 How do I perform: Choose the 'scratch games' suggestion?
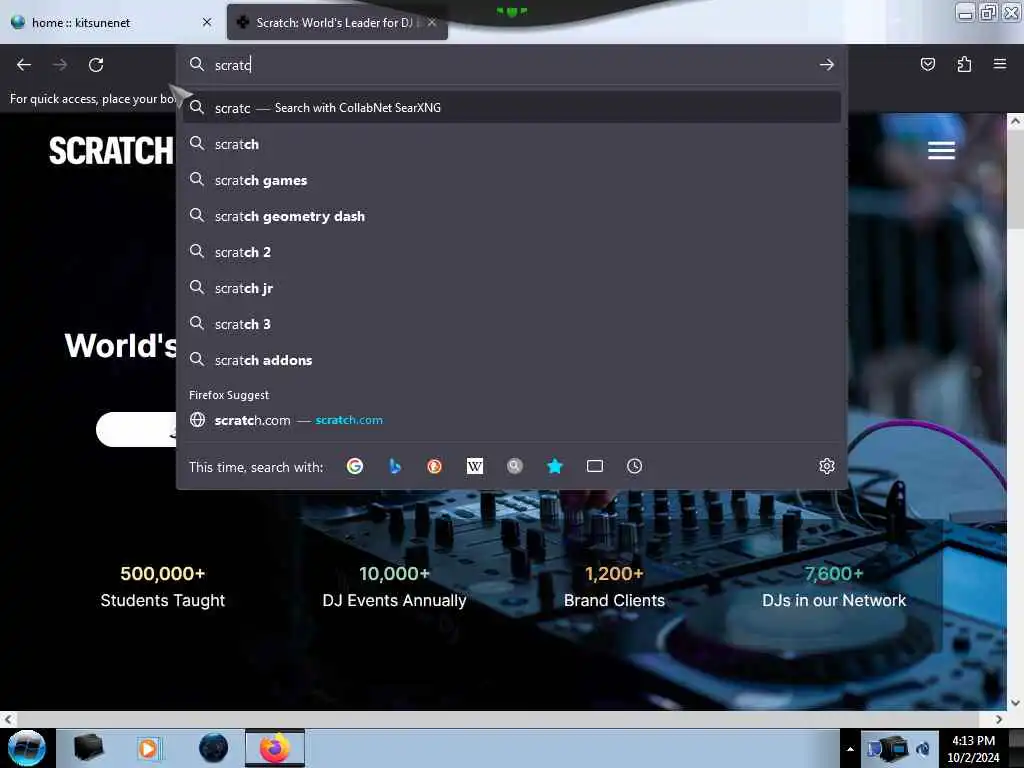[x=512, y=180]
